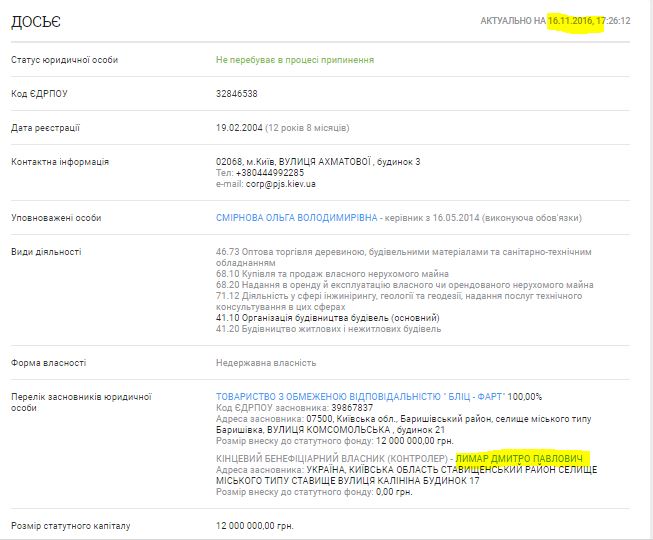Click the status text Не перебуває в процесі припинення
This screenshot has height=540, width=653.
point(295,60)
